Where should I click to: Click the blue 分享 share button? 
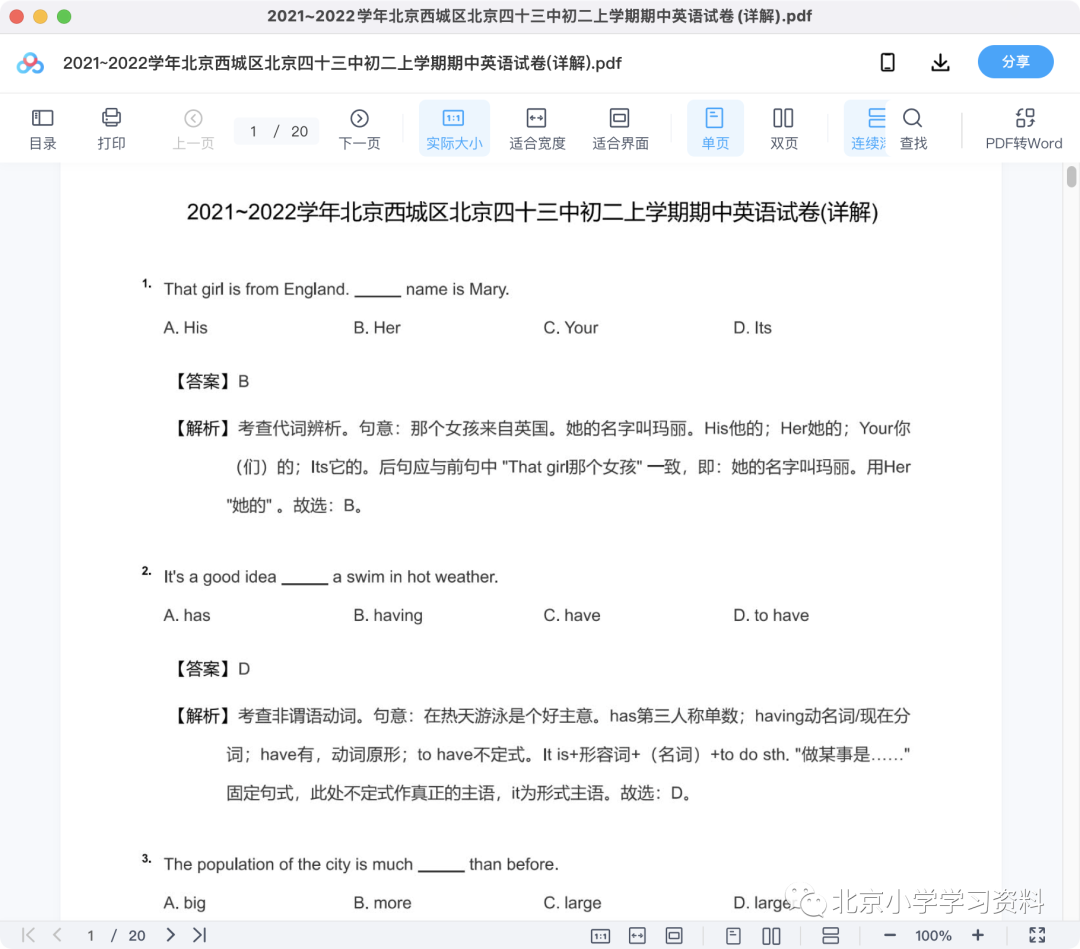pyautogui.click(x=1015, y=62)
